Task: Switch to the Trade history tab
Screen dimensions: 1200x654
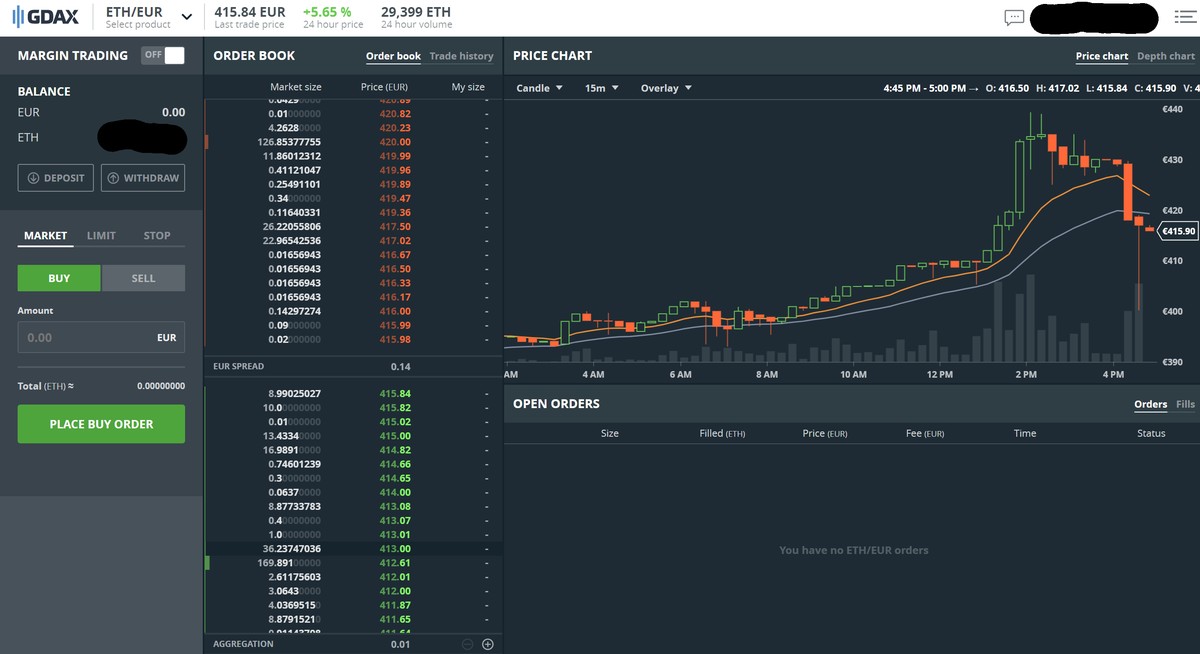Action: pos(461,56)
